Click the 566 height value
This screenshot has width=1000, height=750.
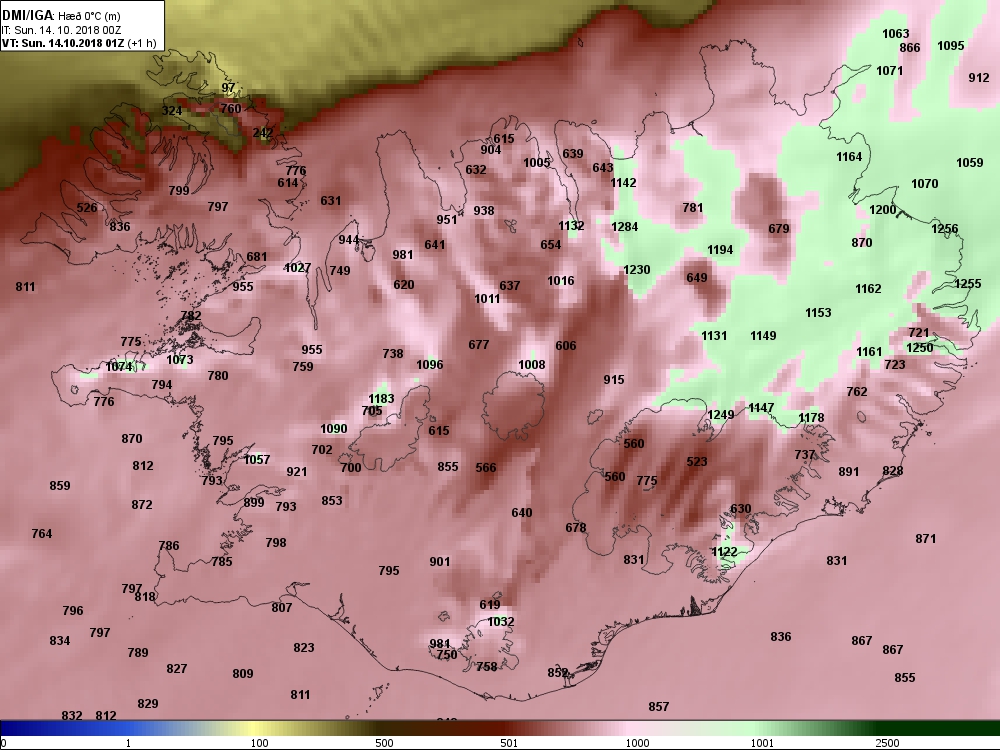point(485,467)
